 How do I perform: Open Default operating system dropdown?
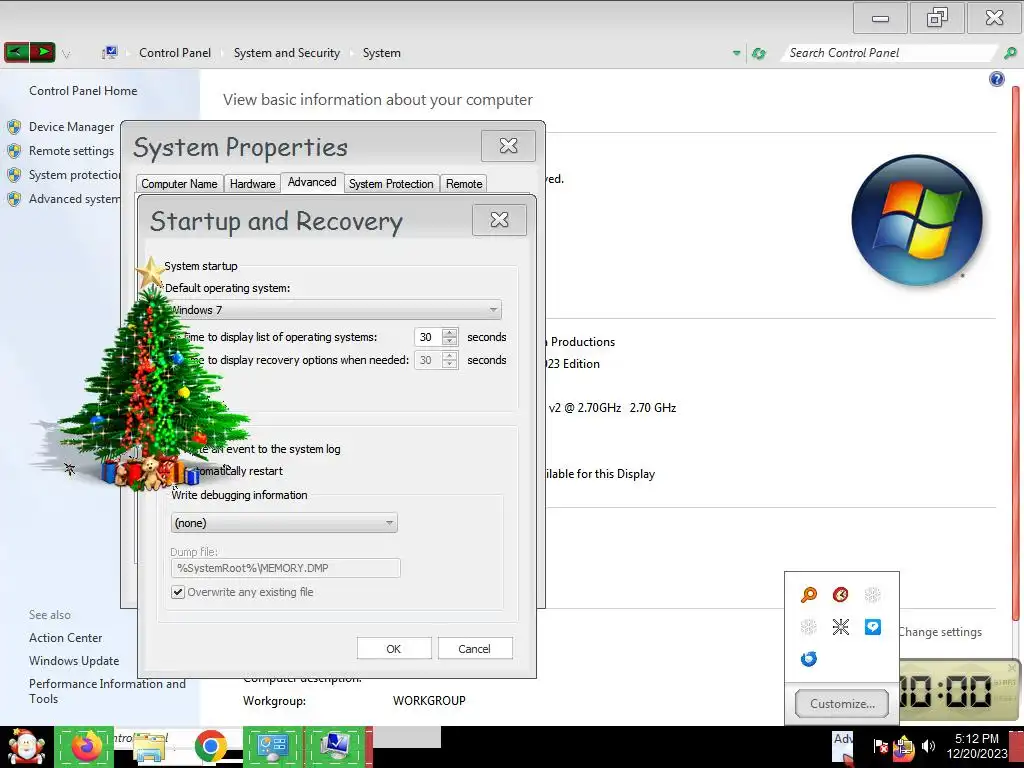coord(334,310)
